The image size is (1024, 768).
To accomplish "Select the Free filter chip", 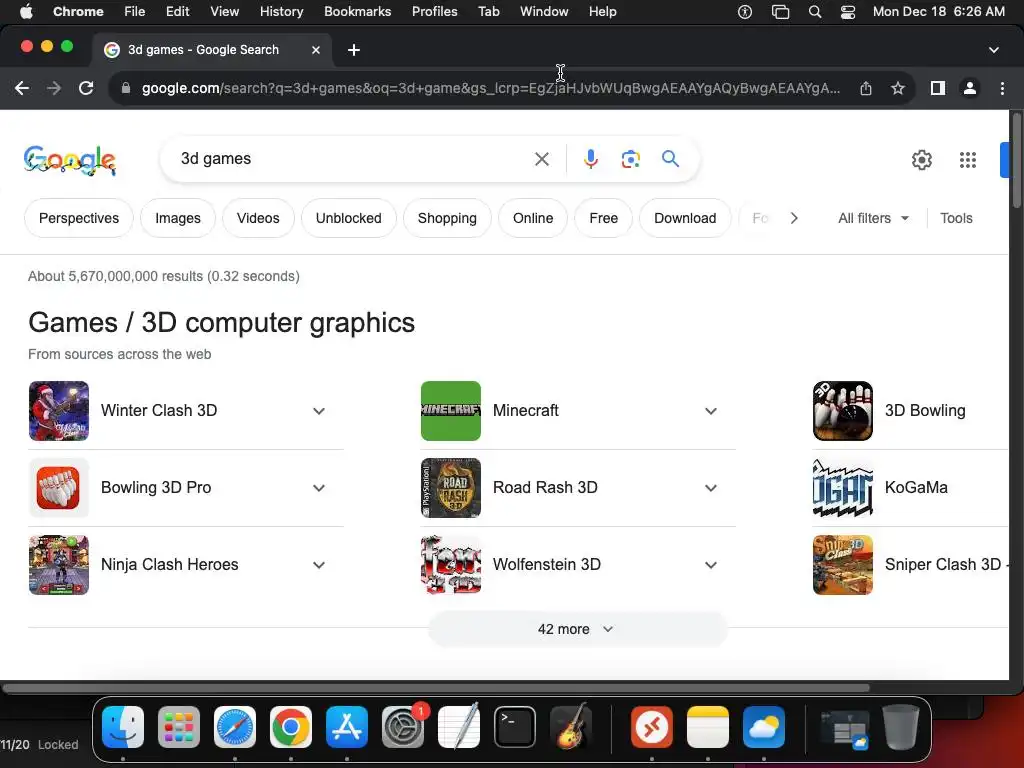I will click(x=603, y=218).
